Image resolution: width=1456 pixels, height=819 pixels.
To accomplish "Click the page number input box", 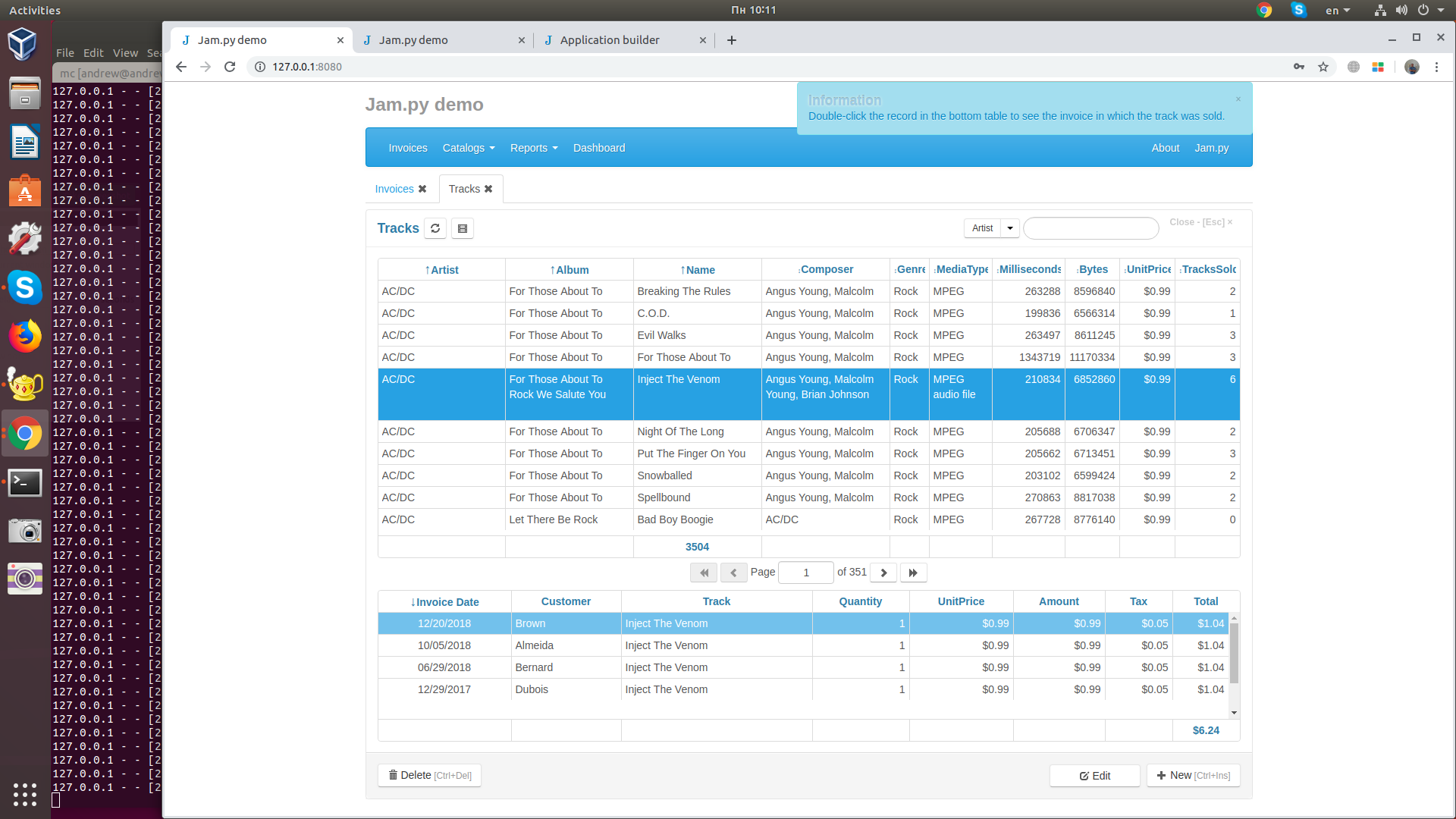I will pos(806,573).
